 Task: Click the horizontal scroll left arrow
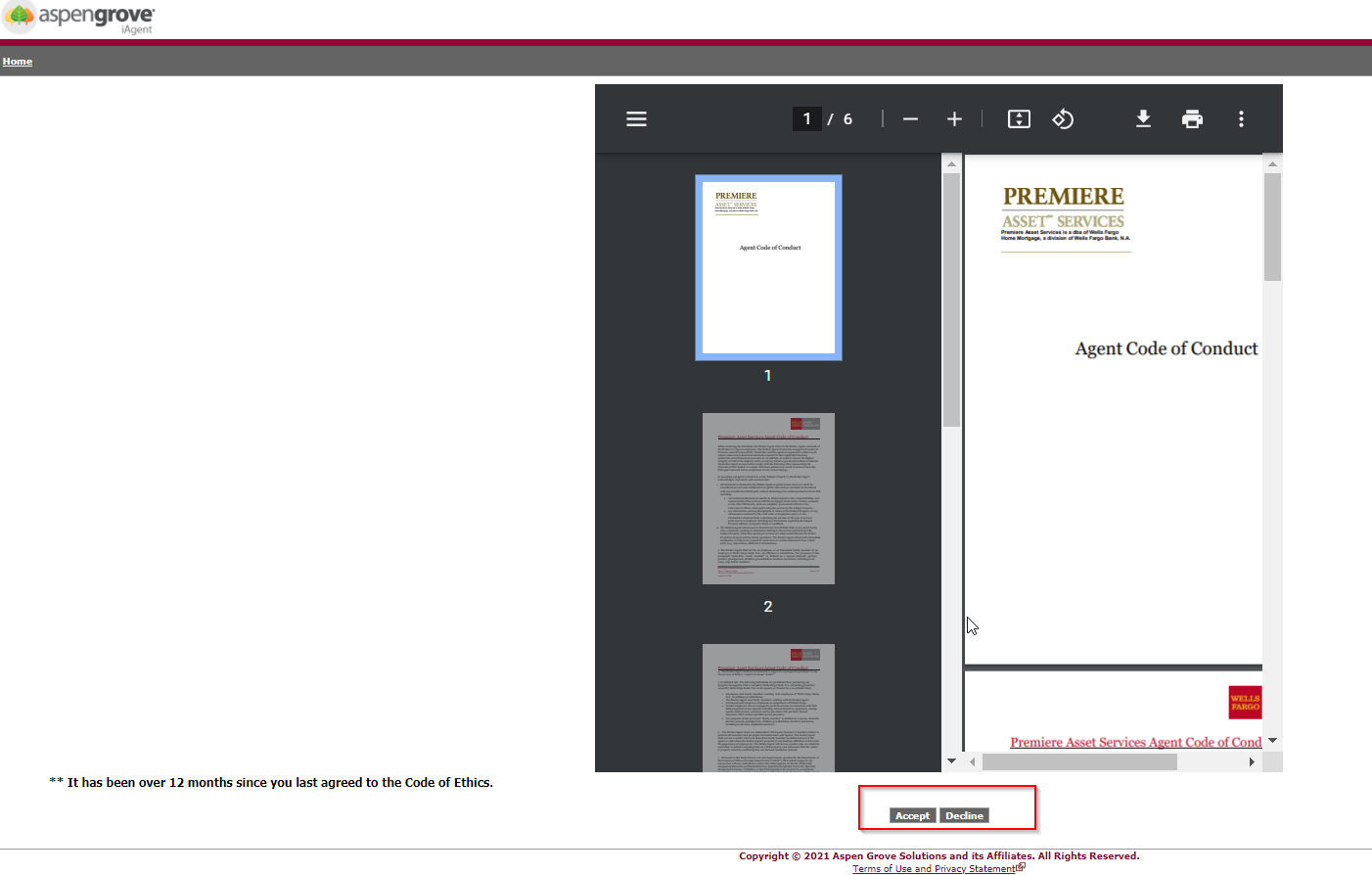[x=972, y=761]
